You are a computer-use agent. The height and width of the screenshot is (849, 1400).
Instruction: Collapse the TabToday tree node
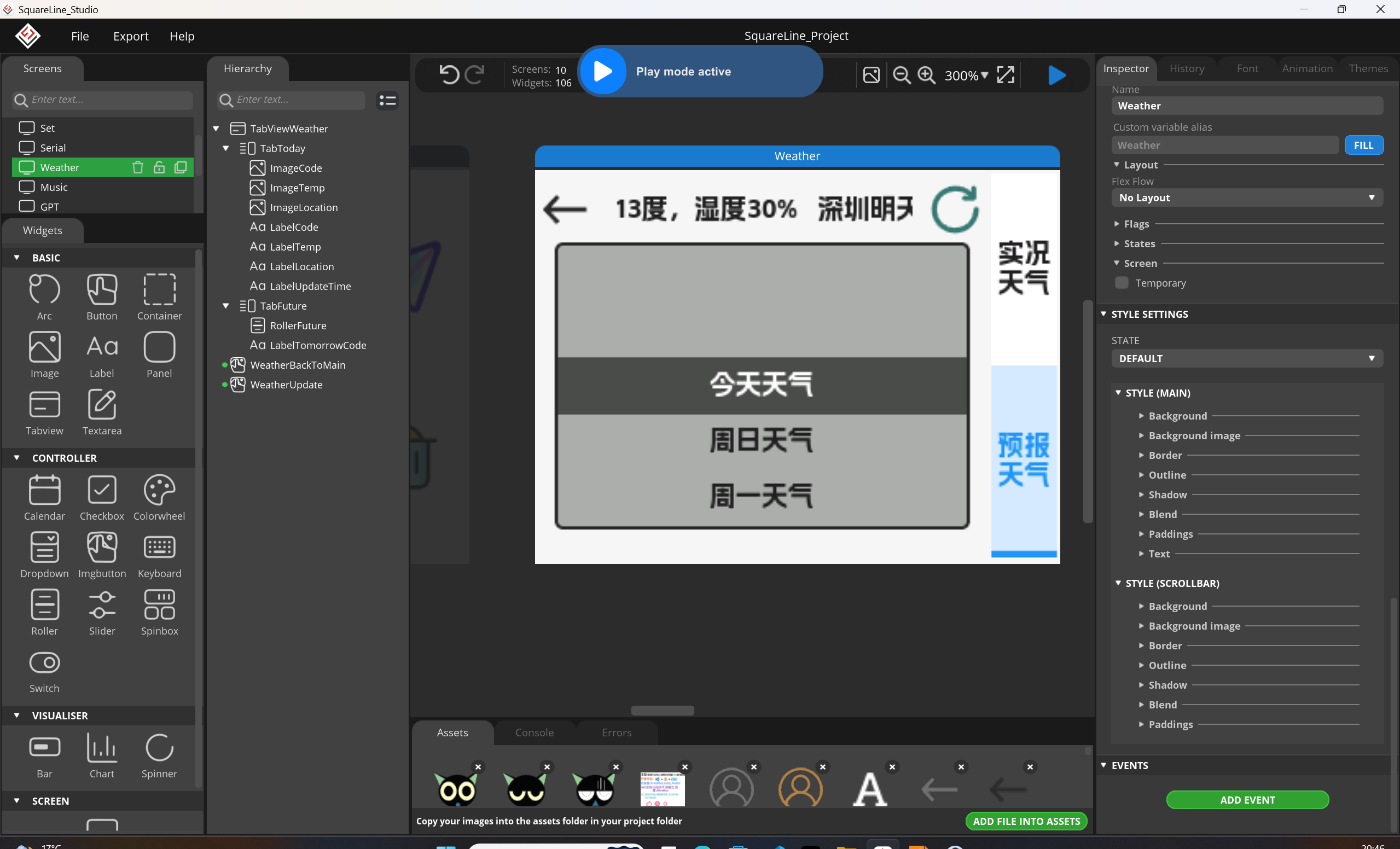coord(225,148)
